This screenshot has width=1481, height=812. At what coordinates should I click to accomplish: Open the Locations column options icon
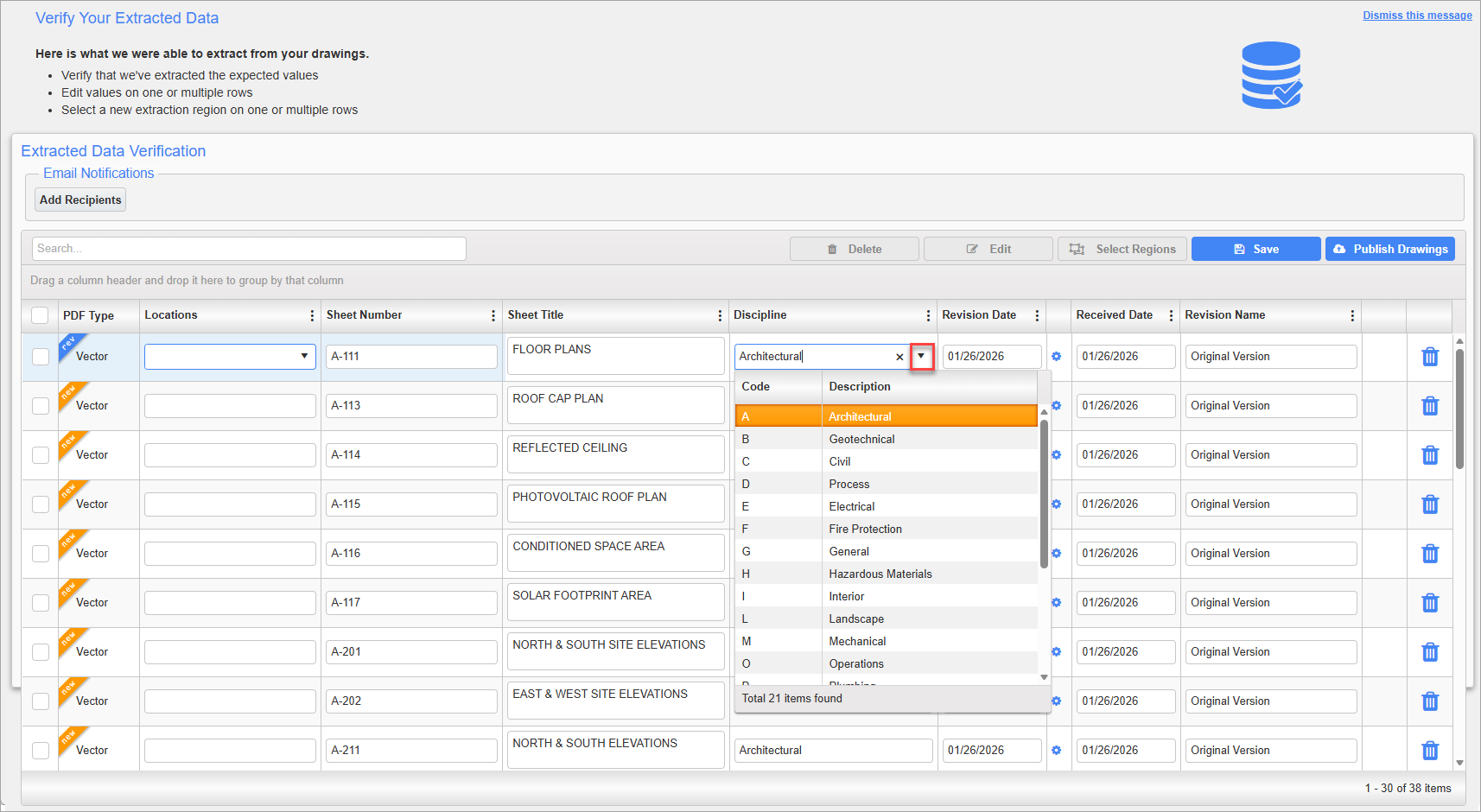pyautogui.click(x=312, y=315)
